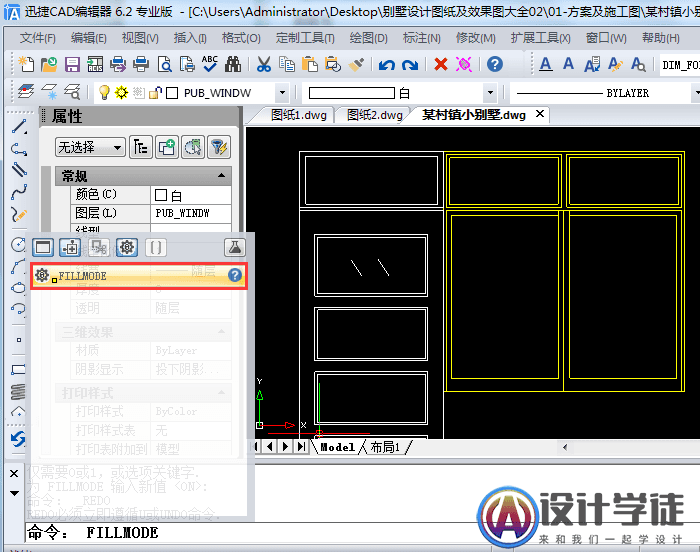Click the flask icon in command popup
Screen dimensions: 700x552
[x=235, y=247]
